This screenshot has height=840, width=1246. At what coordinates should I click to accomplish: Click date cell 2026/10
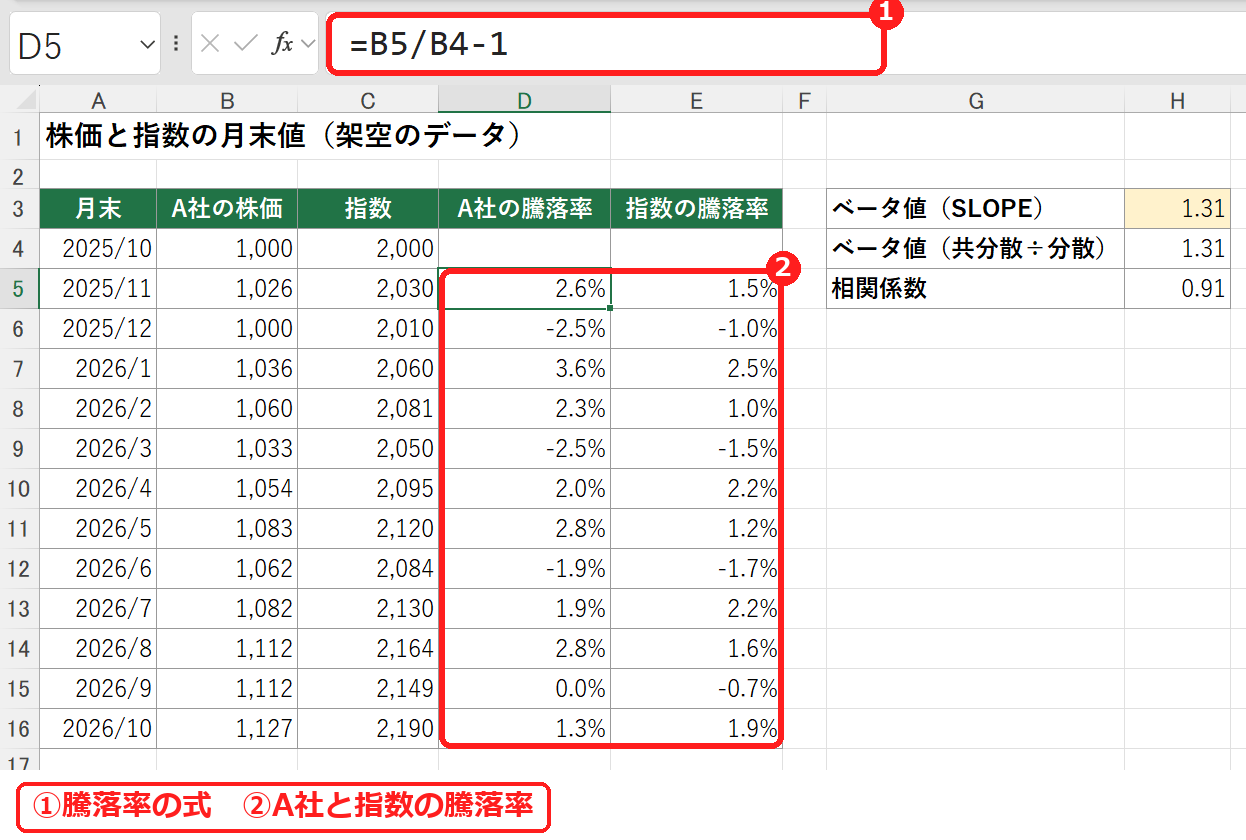[98, 729]
